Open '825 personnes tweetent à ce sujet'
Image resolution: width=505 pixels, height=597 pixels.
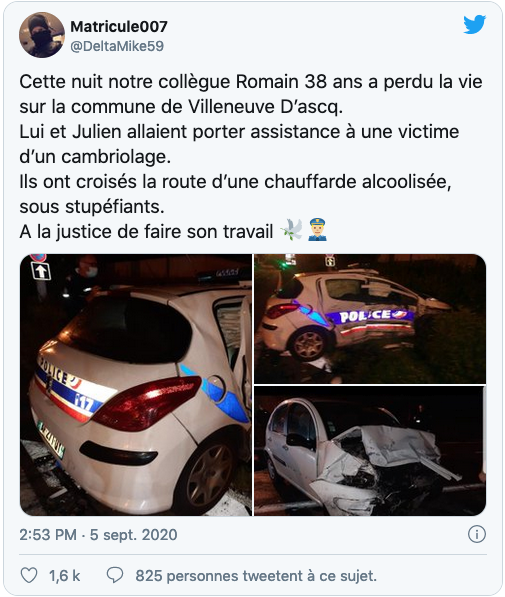tap(256, 576)
